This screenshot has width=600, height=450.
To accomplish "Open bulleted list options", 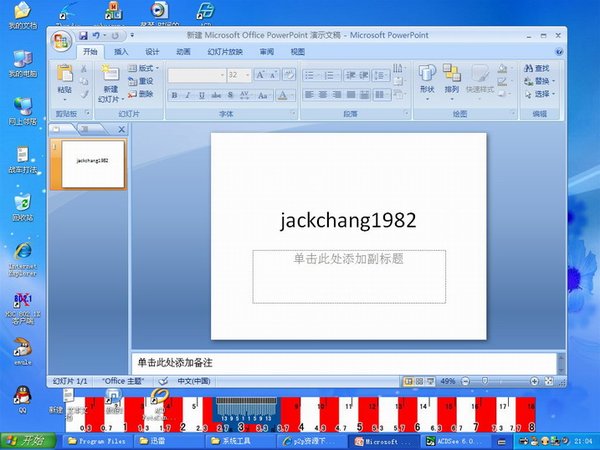I will click(x=312, y=75).
